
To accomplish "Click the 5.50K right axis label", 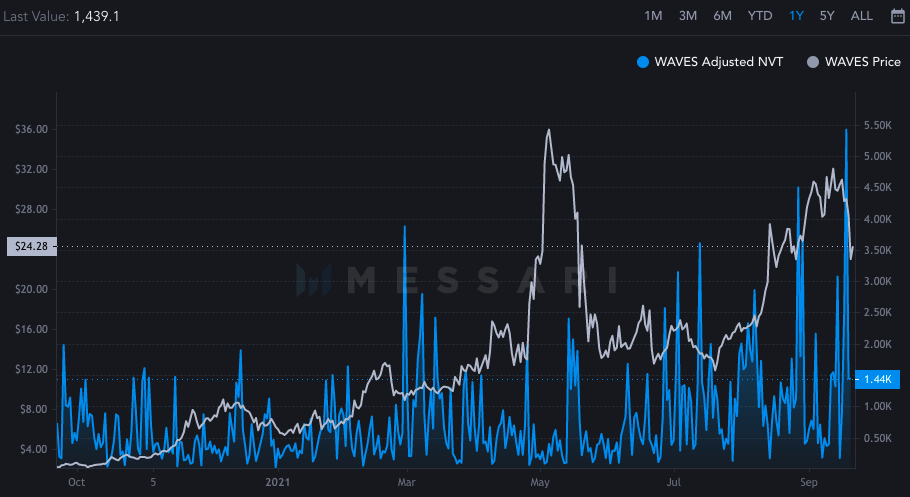I will pyautogui.click(x=878, y=125).
